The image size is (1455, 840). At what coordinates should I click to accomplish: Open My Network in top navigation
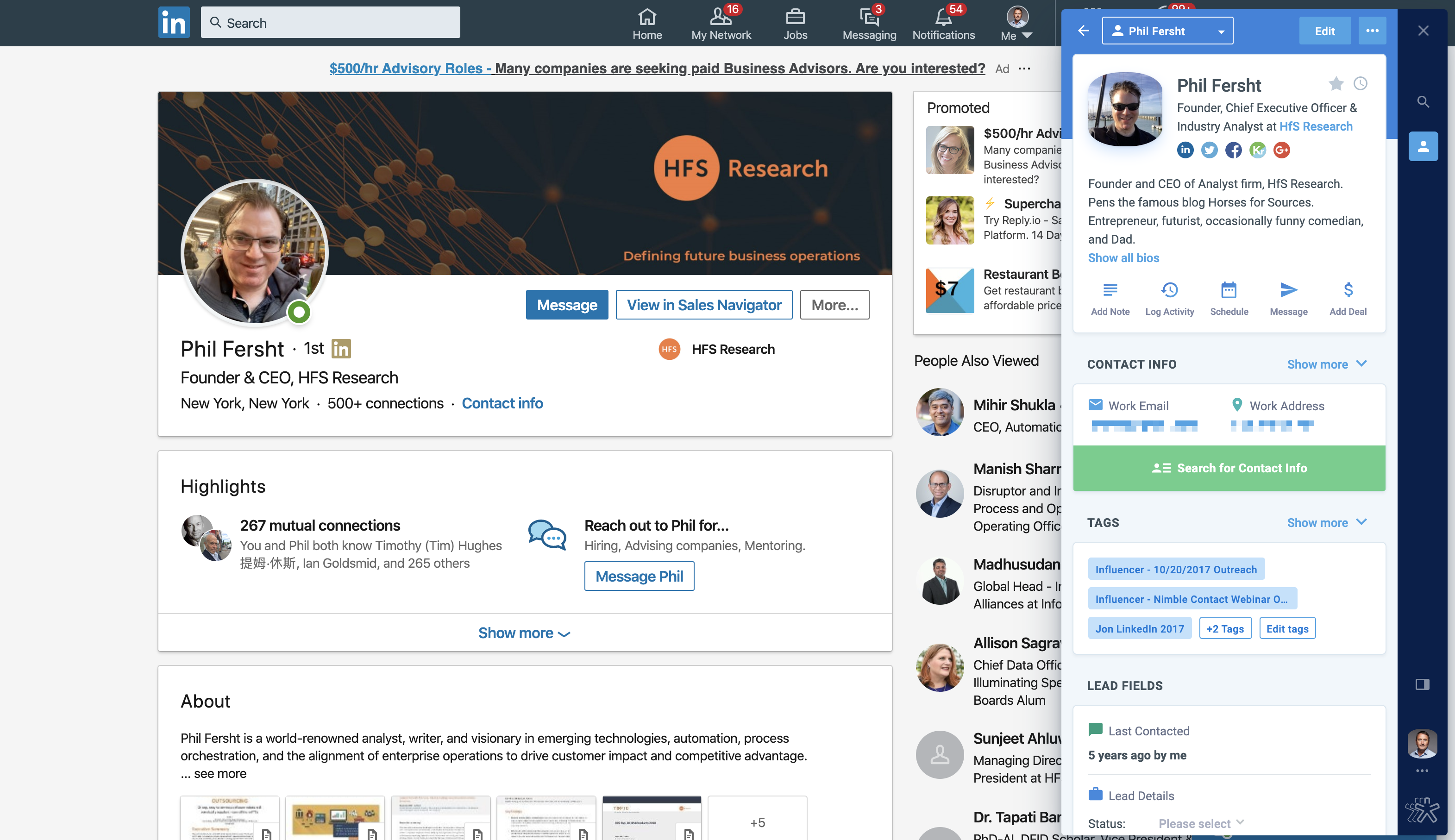tap(721, 23)
